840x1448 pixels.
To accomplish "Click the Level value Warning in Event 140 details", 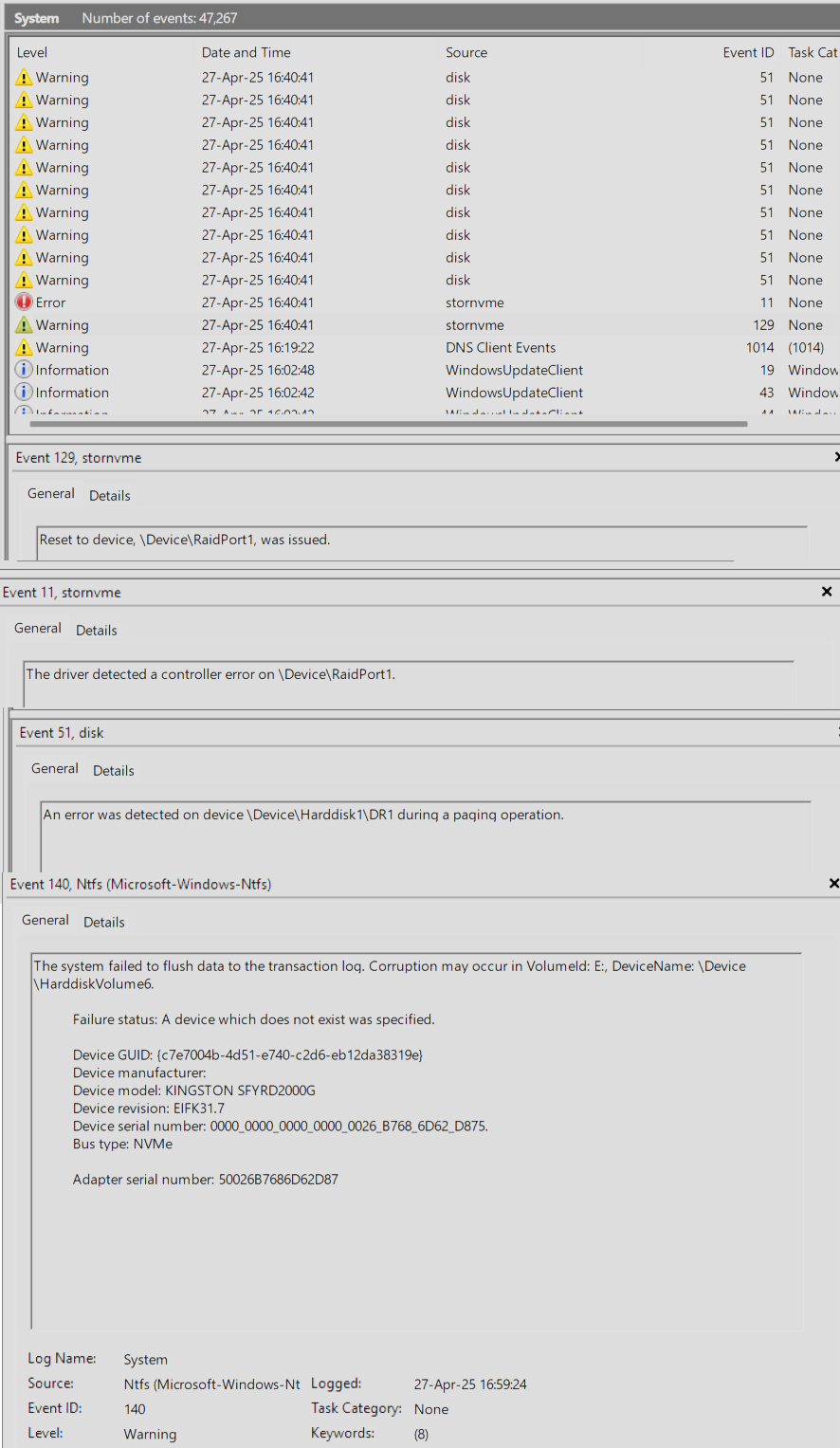I will pyautogui.click(x=150, y=1434).
